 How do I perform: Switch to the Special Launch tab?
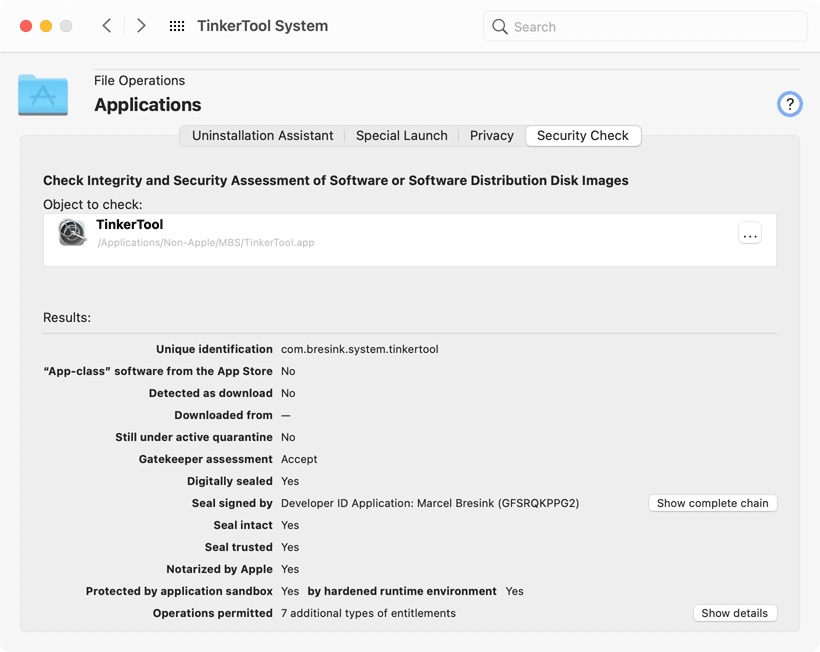pos(402,135)
